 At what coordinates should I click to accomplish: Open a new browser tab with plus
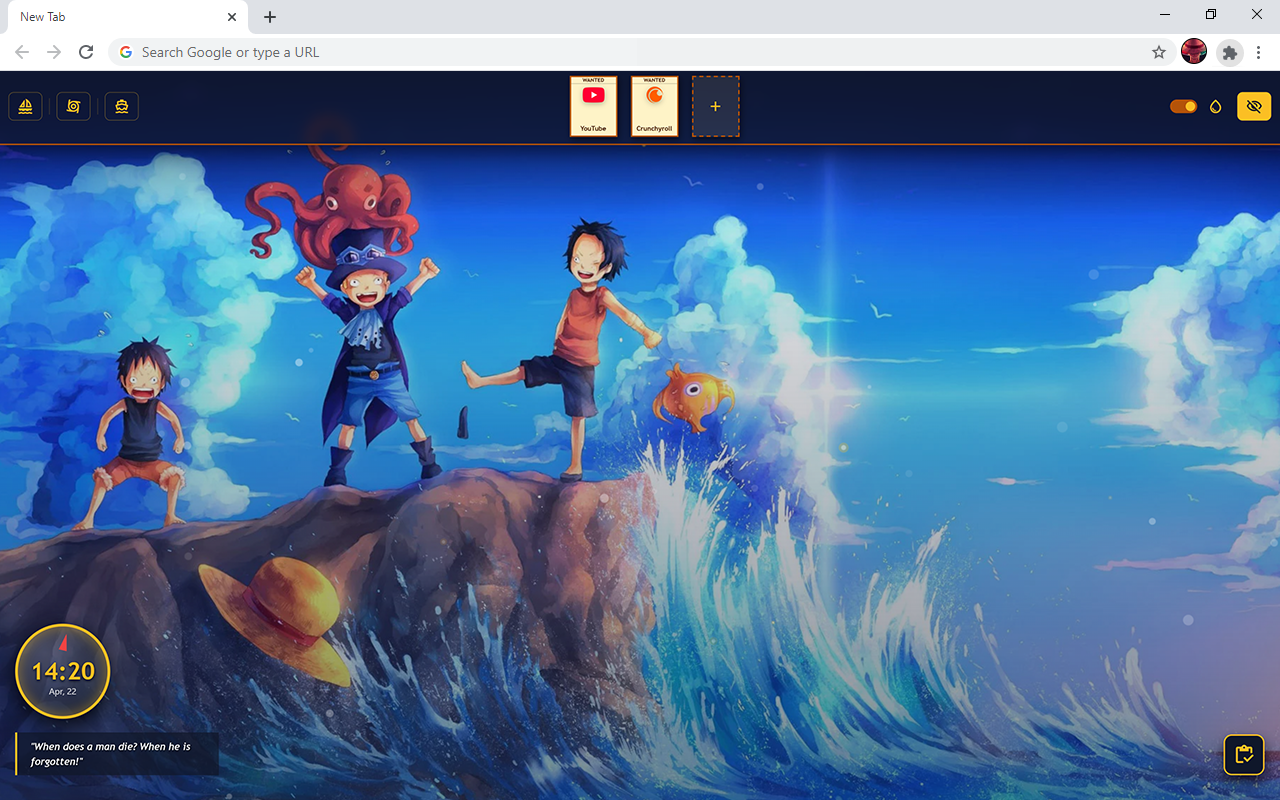tap(270, 17)
